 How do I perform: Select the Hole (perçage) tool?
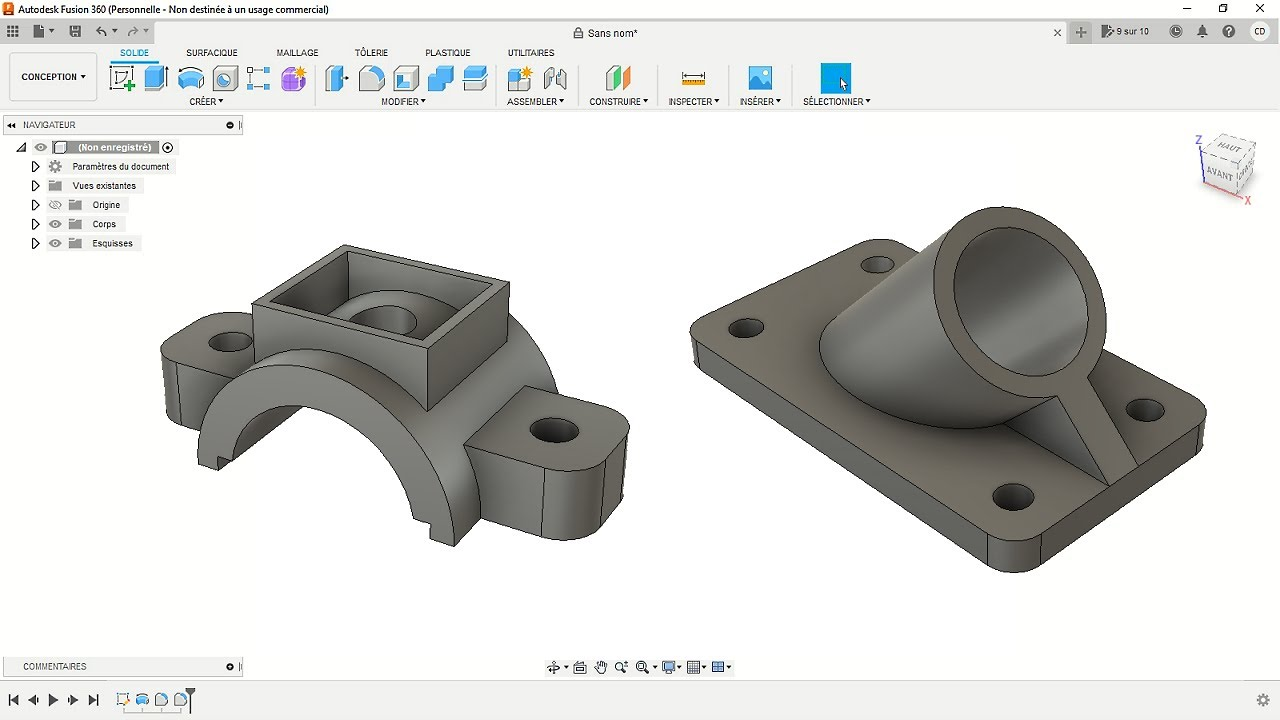[x=224, y=78]
